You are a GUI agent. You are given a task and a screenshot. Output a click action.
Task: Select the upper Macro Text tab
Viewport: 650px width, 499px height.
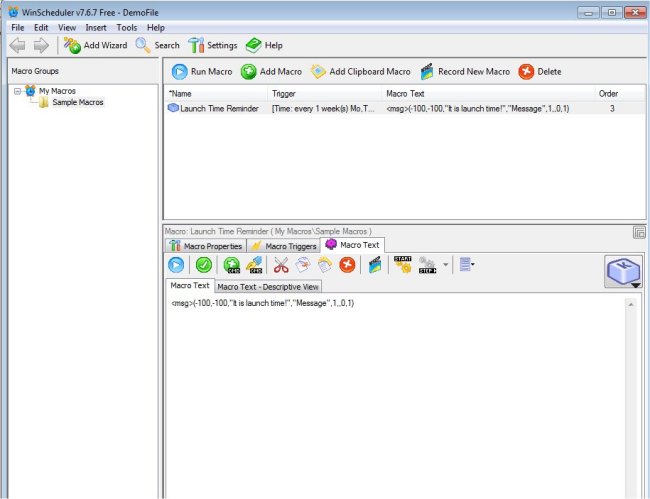[353, 245]
